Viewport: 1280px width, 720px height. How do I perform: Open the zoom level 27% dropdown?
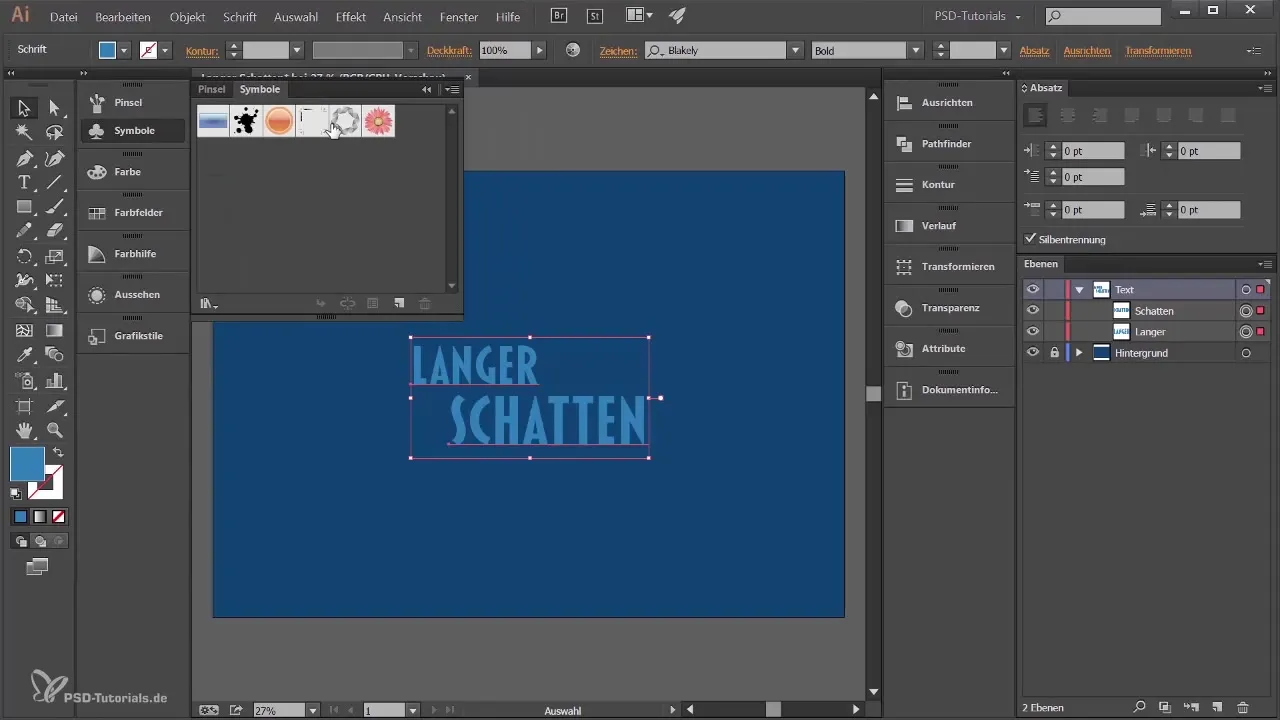(313, 710)
